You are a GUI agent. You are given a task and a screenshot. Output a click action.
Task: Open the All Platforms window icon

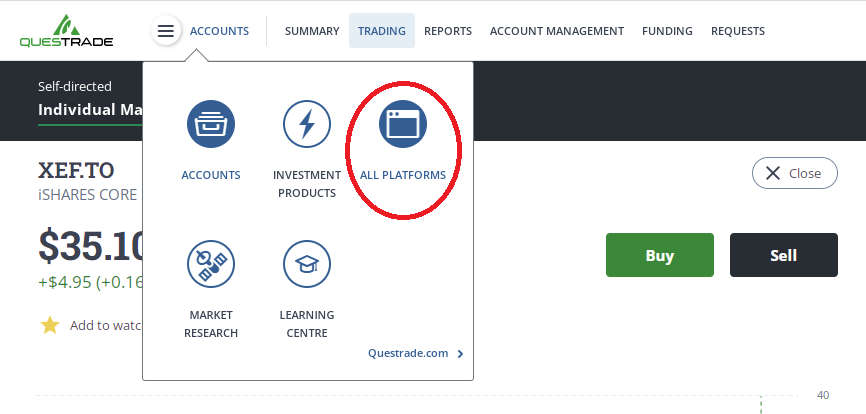click(403, 124)
